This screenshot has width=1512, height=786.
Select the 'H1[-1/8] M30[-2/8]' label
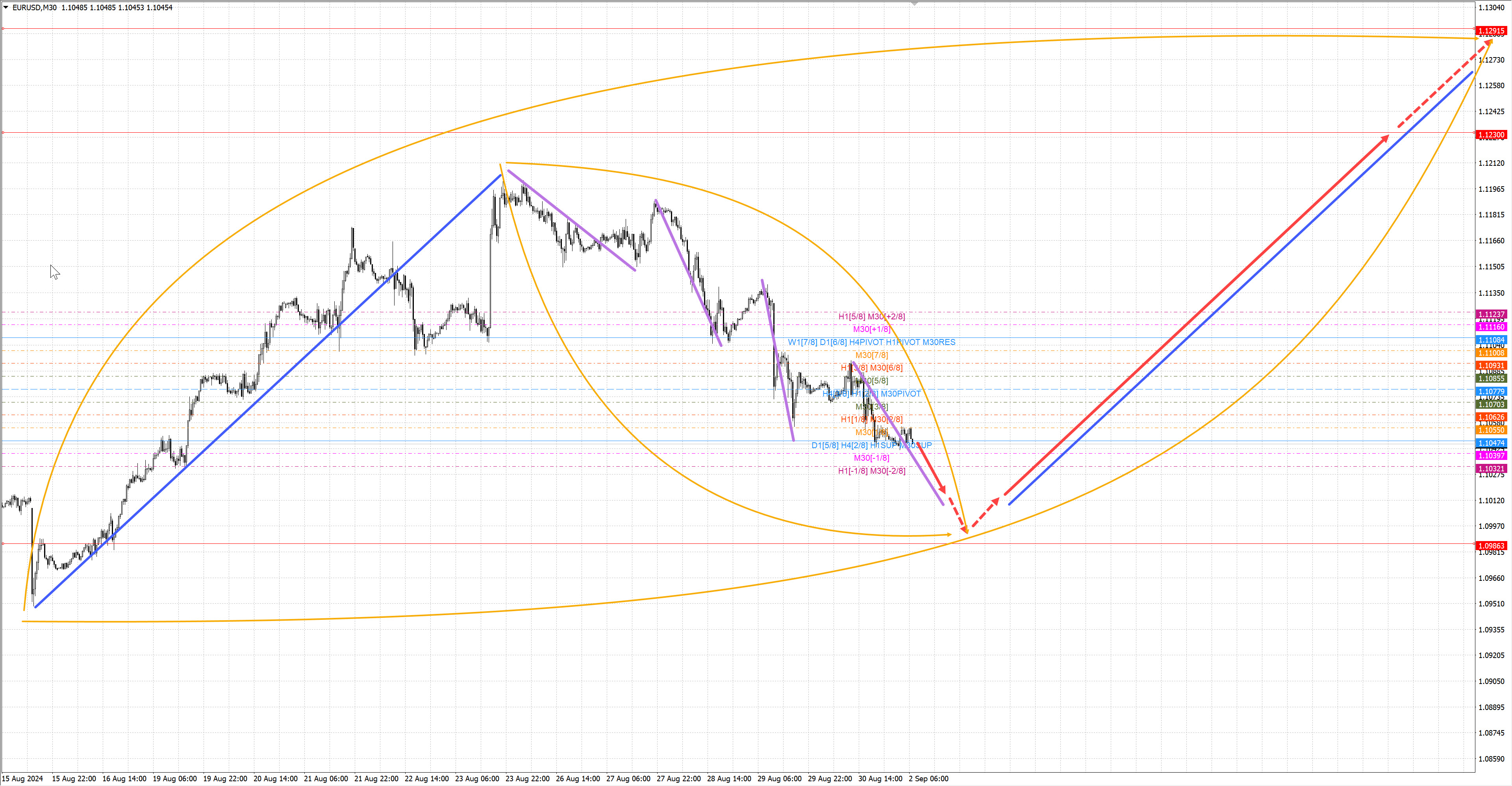click(x=871, y=471)
